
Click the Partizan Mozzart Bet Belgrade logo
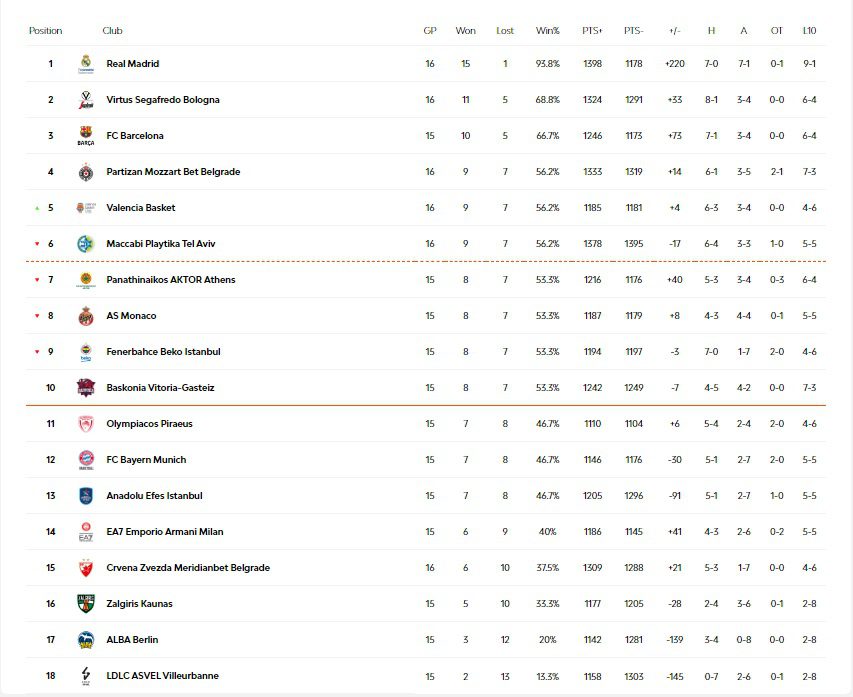pos(86,172)
